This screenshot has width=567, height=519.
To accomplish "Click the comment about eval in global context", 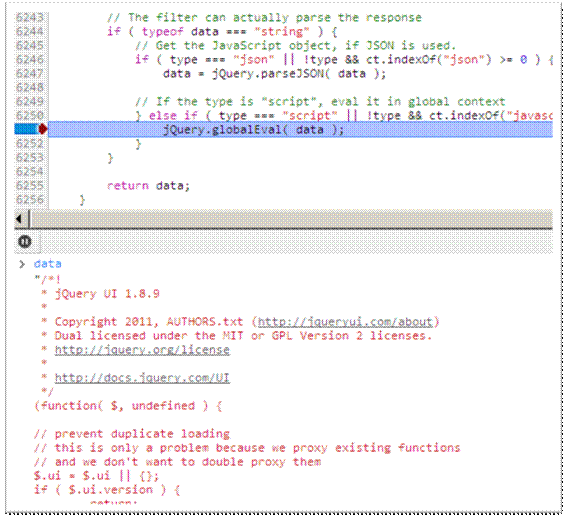I will pyautogui.click(x=320, y=102).
